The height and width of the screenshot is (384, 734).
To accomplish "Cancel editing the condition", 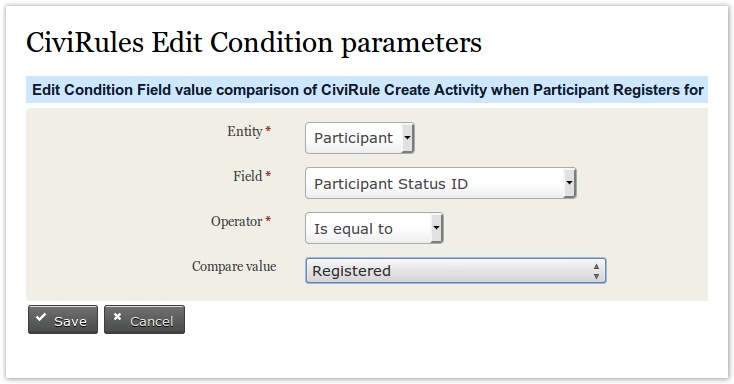I will click(x=144, y=320).
